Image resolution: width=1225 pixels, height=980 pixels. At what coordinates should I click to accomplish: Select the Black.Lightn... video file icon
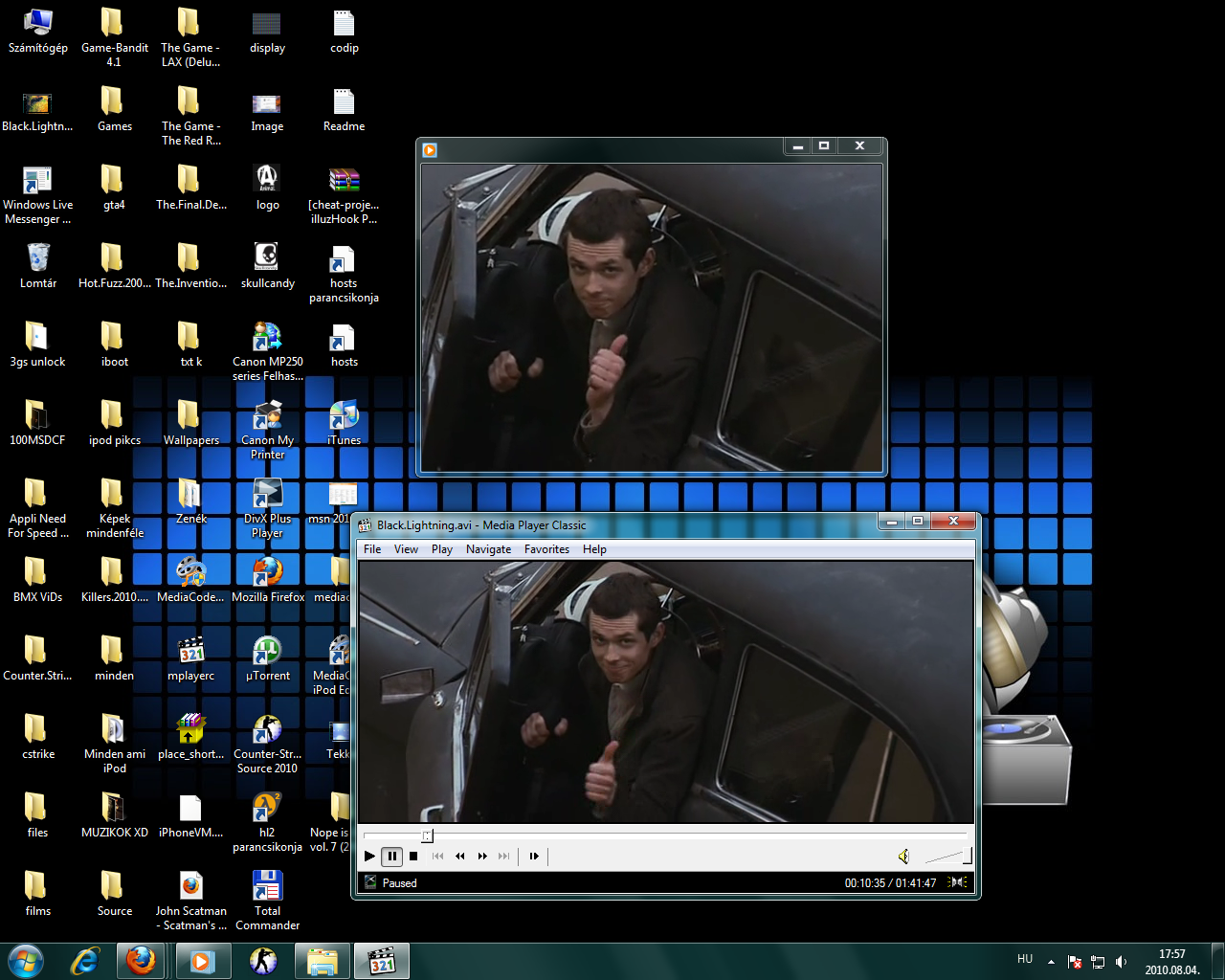click(37, 109)
